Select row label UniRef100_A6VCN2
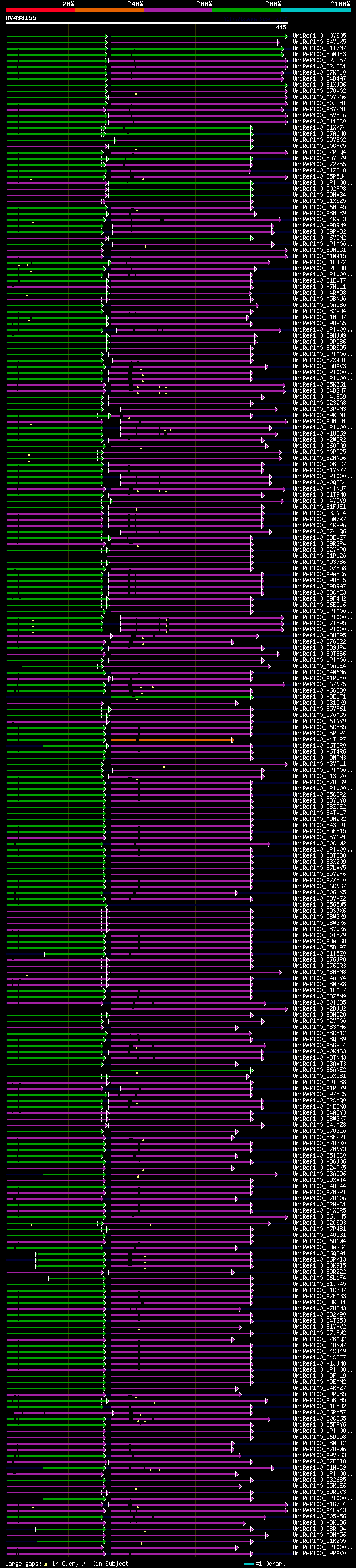356x1568 pixels. click(x=319, y=238)
